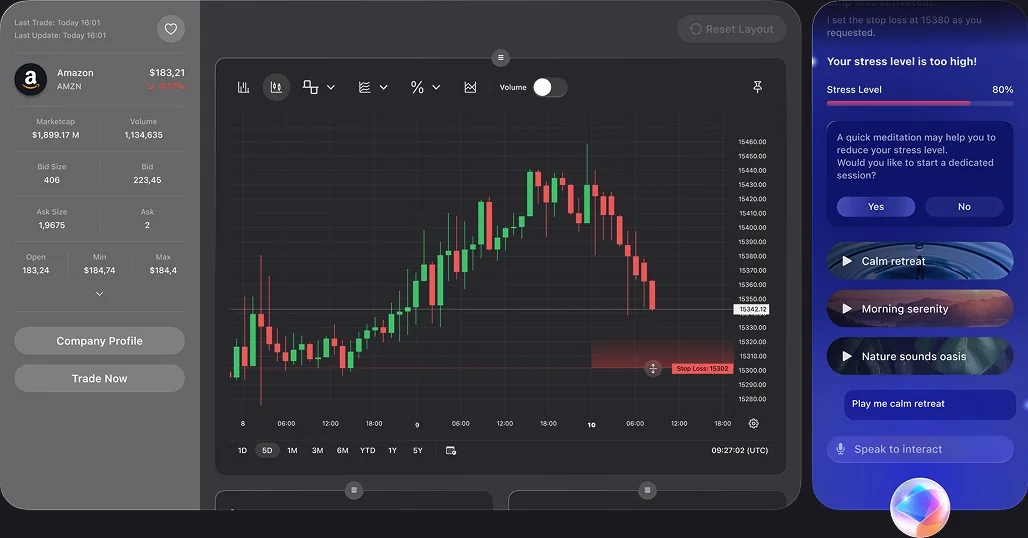Click the Bid value 223,45
The height and width of the screenshot is (538, 1028).
[x=147, y=180]
